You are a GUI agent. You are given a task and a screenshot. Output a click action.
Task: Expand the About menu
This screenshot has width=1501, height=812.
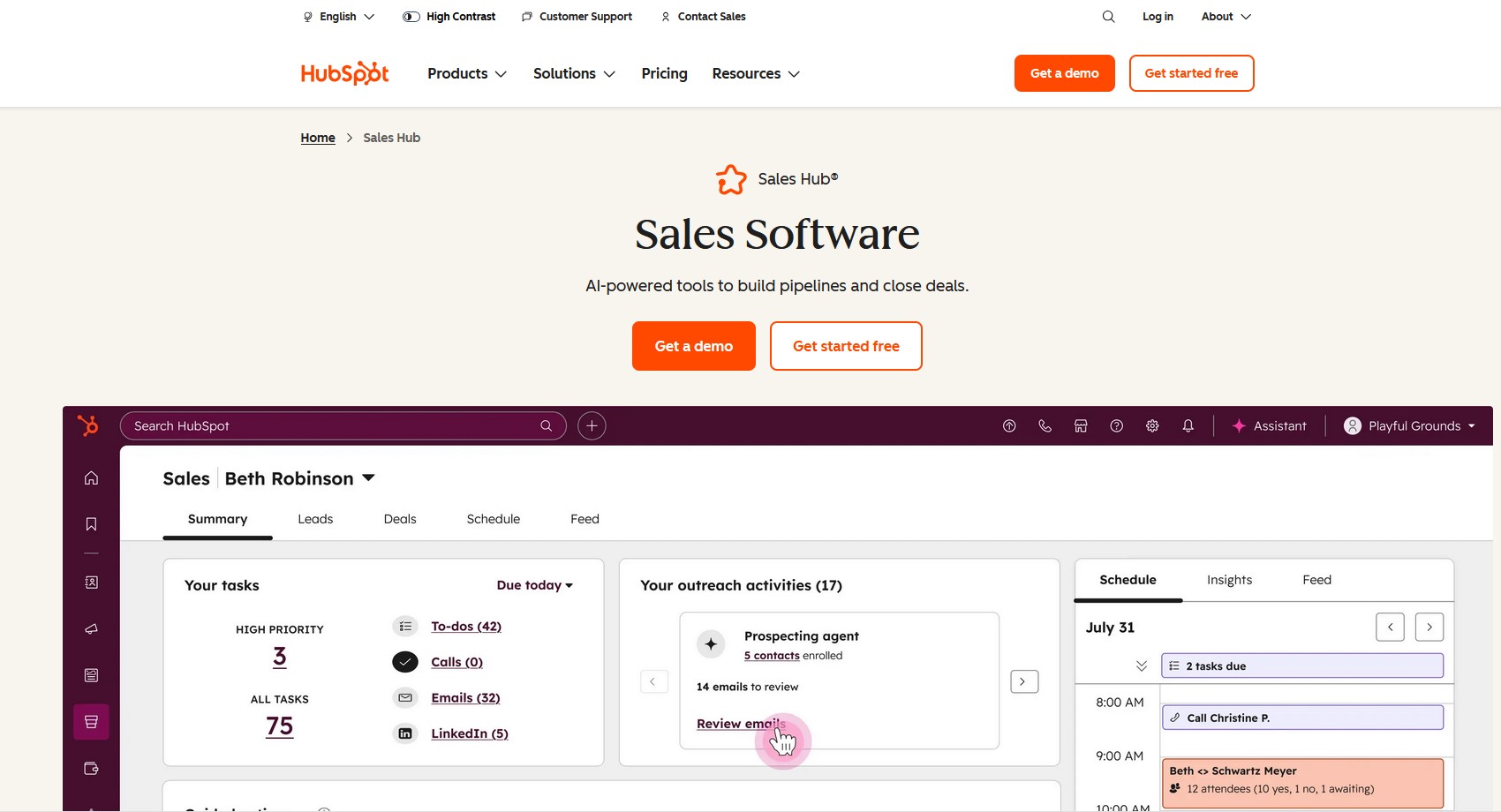pos(1226,17)
